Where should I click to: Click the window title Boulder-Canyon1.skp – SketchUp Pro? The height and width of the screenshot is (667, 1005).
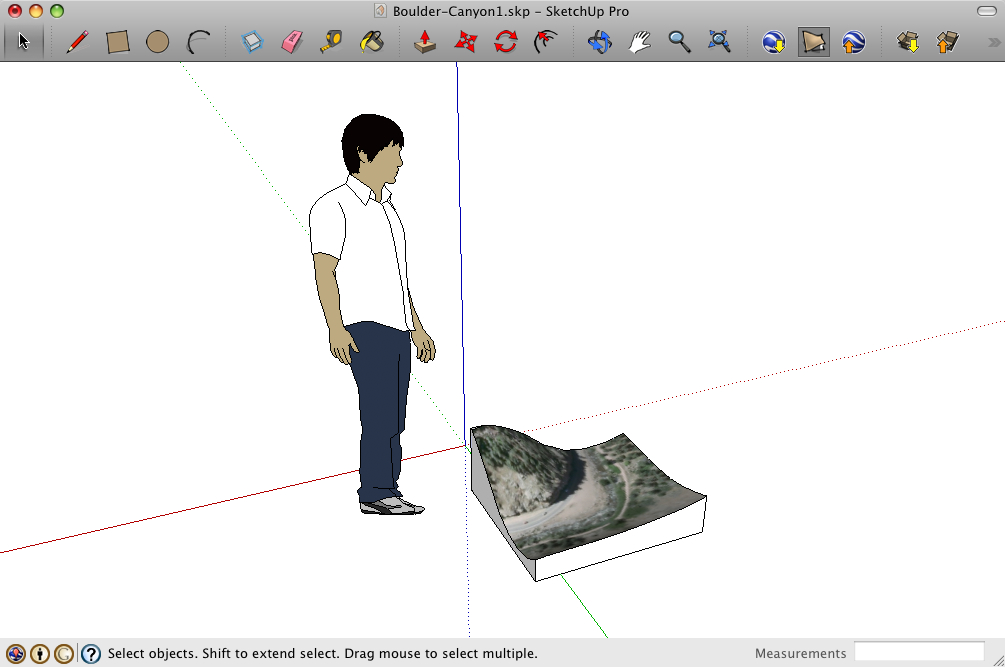click(511, 12)
